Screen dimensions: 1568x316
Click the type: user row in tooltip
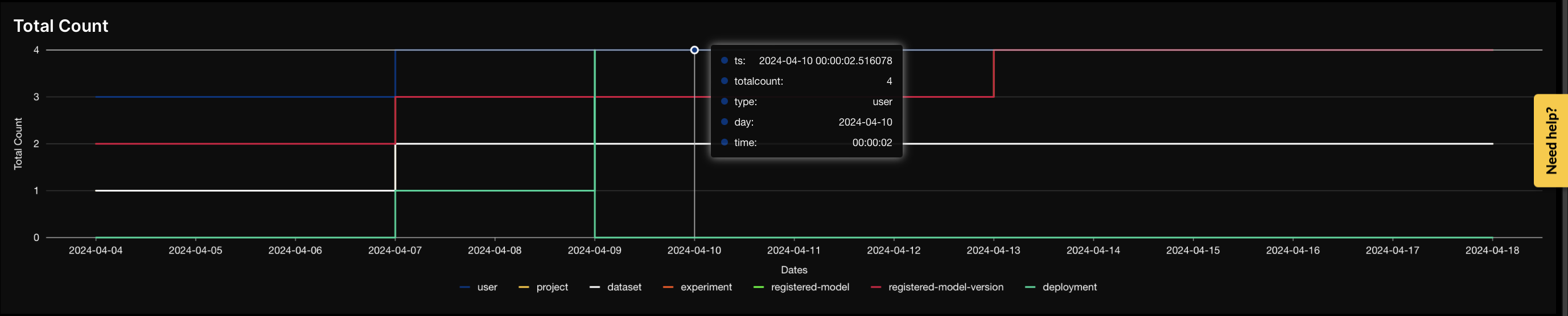pos(806,102)
